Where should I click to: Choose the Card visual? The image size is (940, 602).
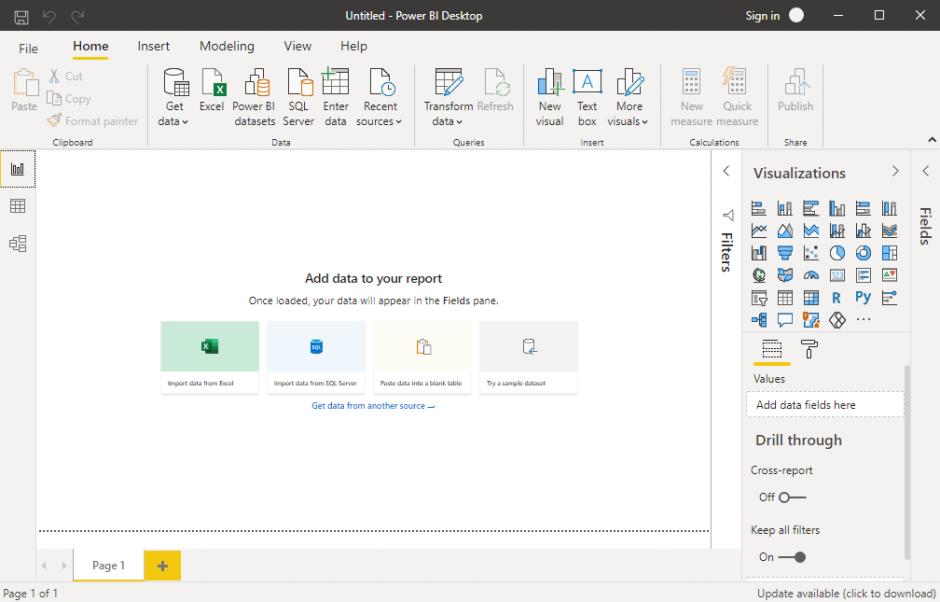pyautogui.click(x=837, y=275)
